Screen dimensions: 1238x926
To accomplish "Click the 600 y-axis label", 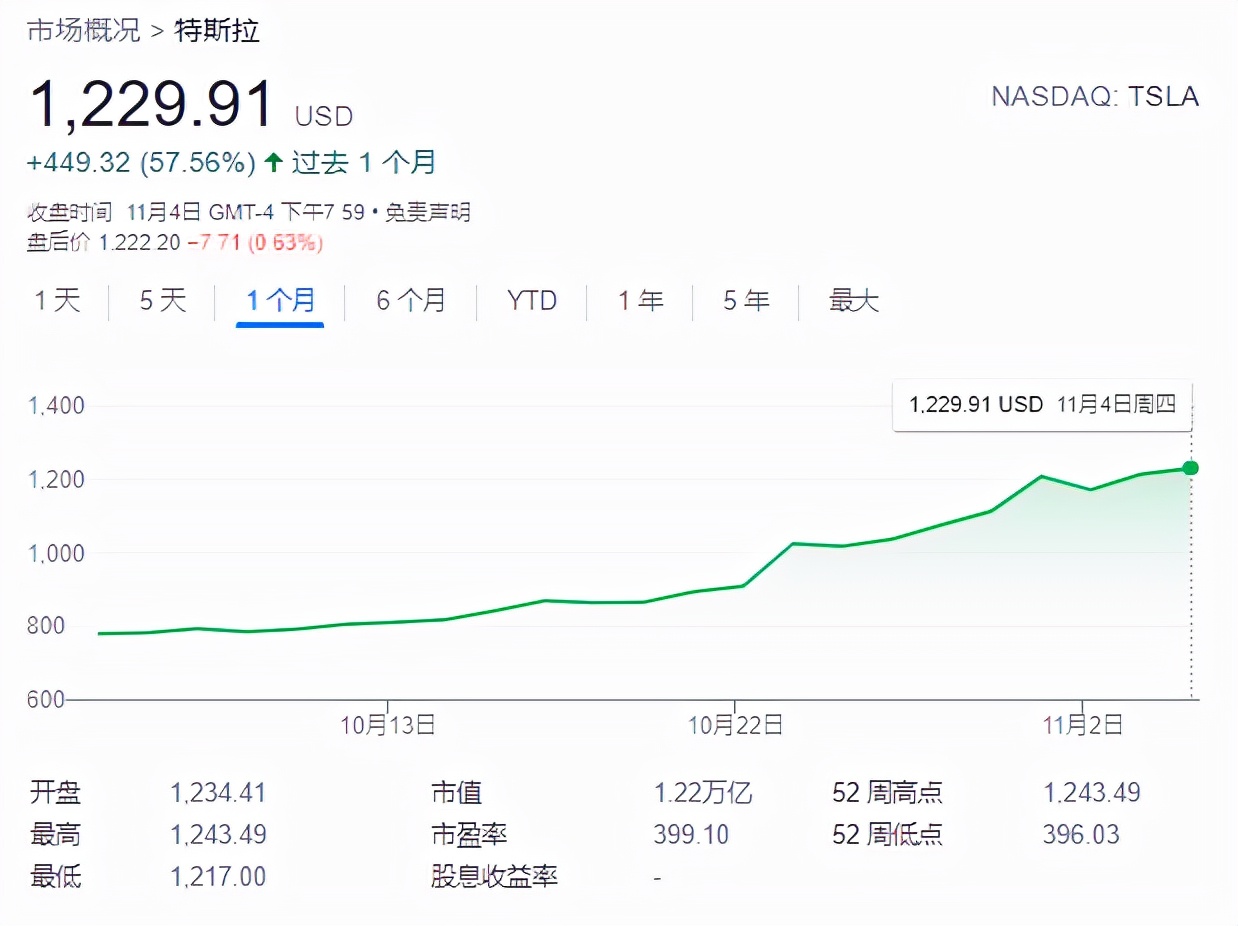I will point(47,699).
